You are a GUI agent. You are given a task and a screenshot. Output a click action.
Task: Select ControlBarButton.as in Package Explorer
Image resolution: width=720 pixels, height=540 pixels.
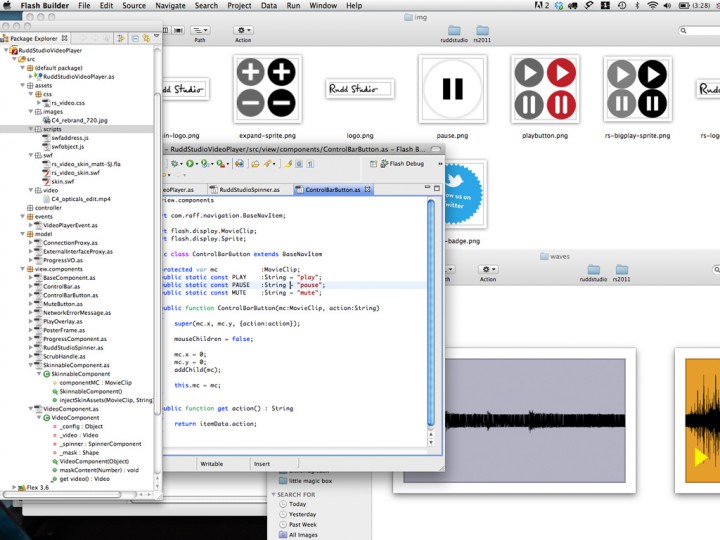[70, 295]
